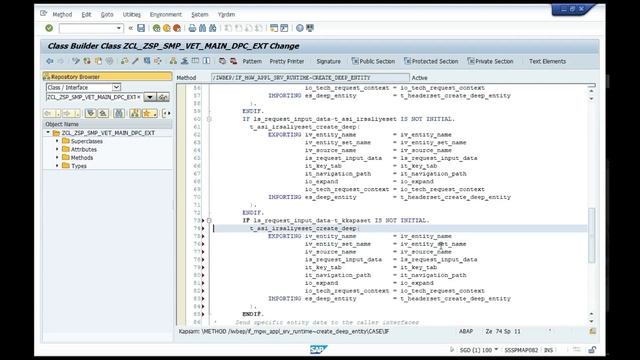
Task: Click the Other Object icon
Action: [x=98, y=61]
